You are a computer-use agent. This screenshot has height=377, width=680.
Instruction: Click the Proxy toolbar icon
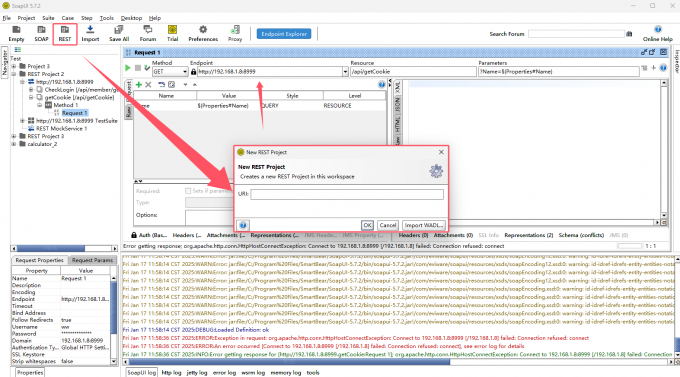pyautogui.click(x=235, y=33)
